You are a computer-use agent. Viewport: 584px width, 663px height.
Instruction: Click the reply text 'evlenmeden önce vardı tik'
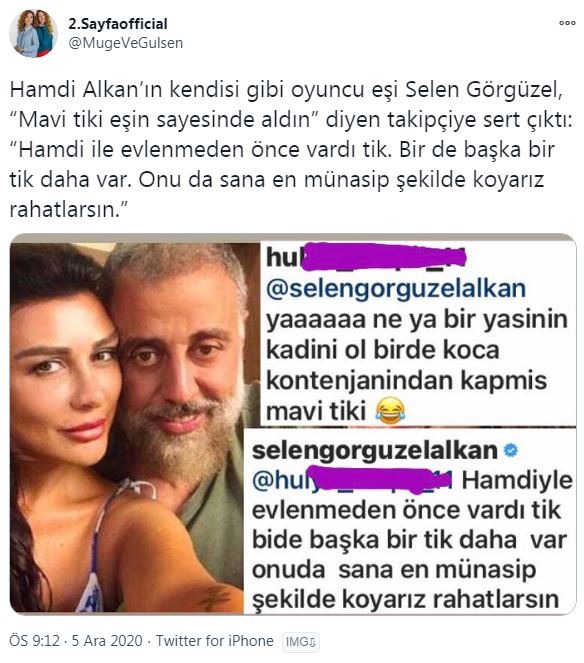(406, 510)
